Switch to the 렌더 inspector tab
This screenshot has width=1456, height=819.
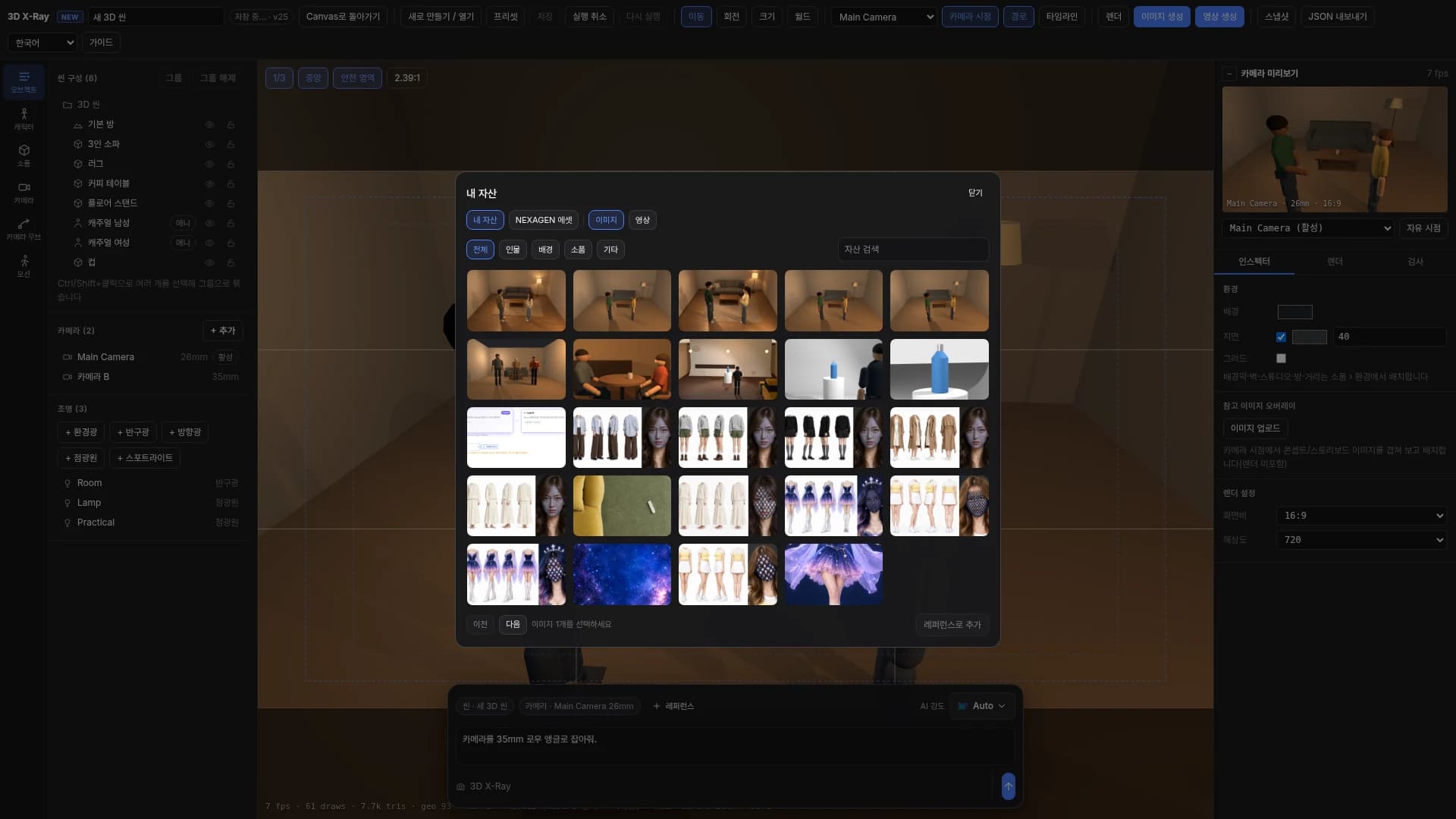1335,262
